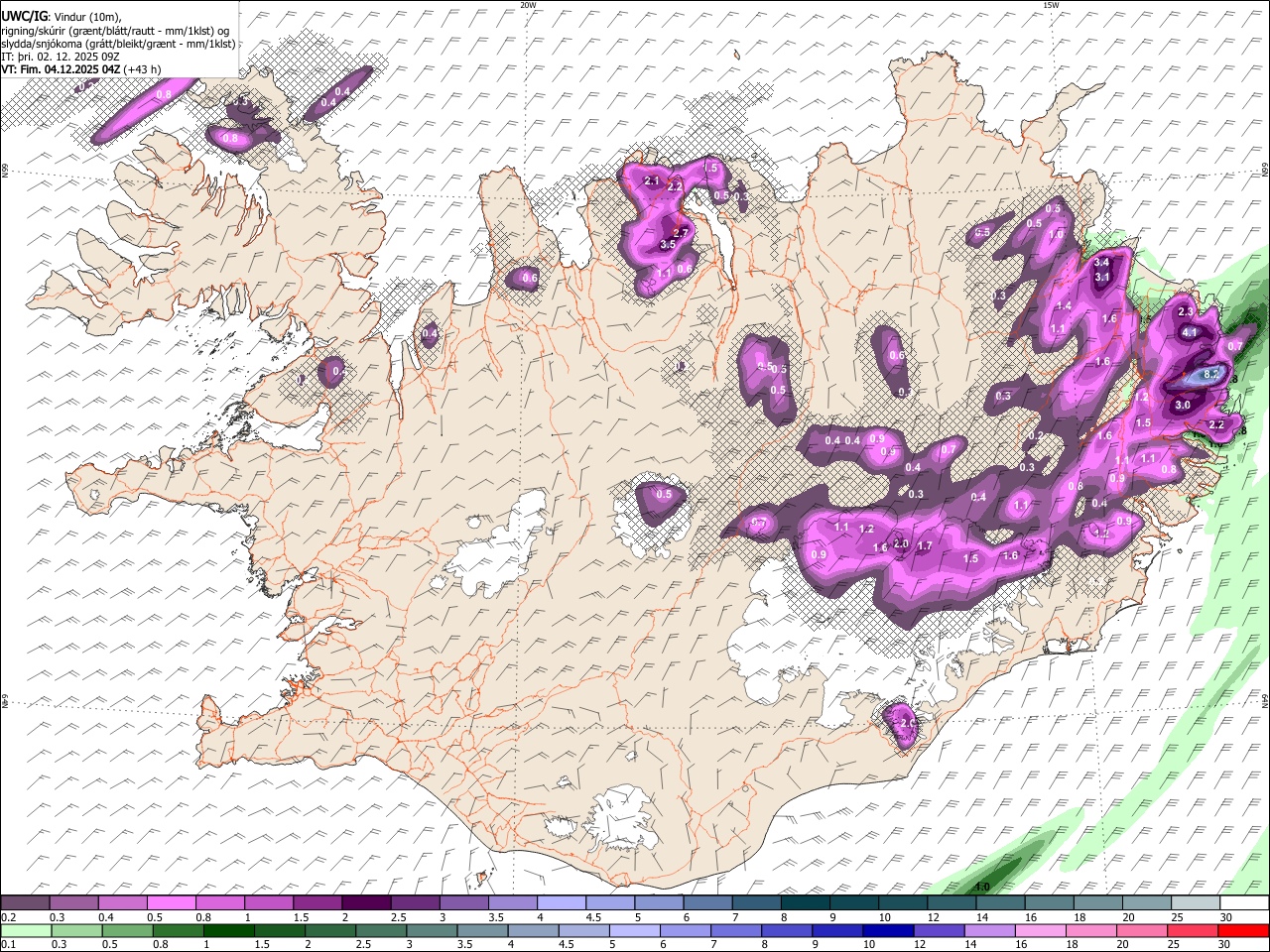Click the 4.1 snowfall value on the east coast

coord(1191,333)
